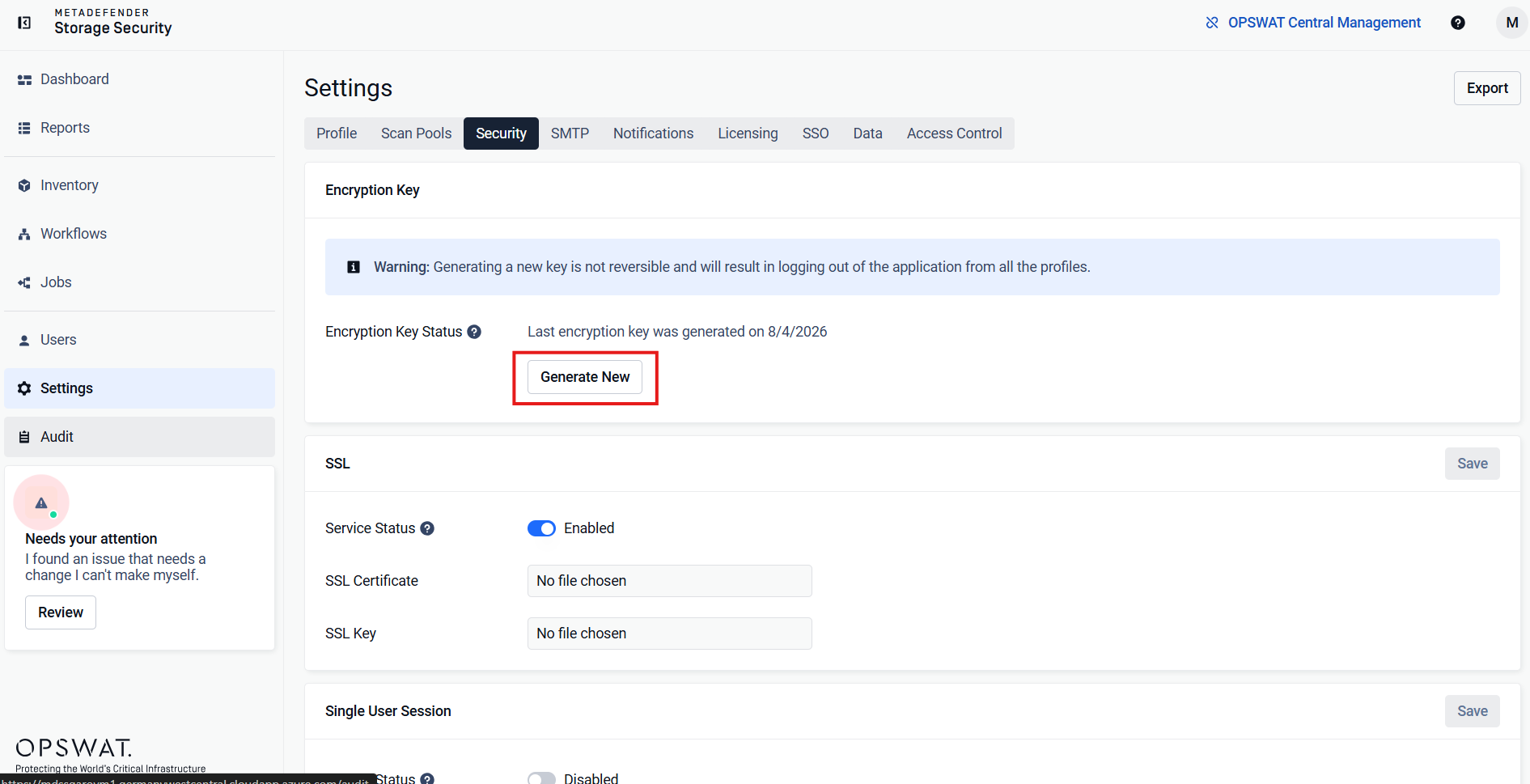
Task: Choose an SSL Key file
Action: pos(669,634)
